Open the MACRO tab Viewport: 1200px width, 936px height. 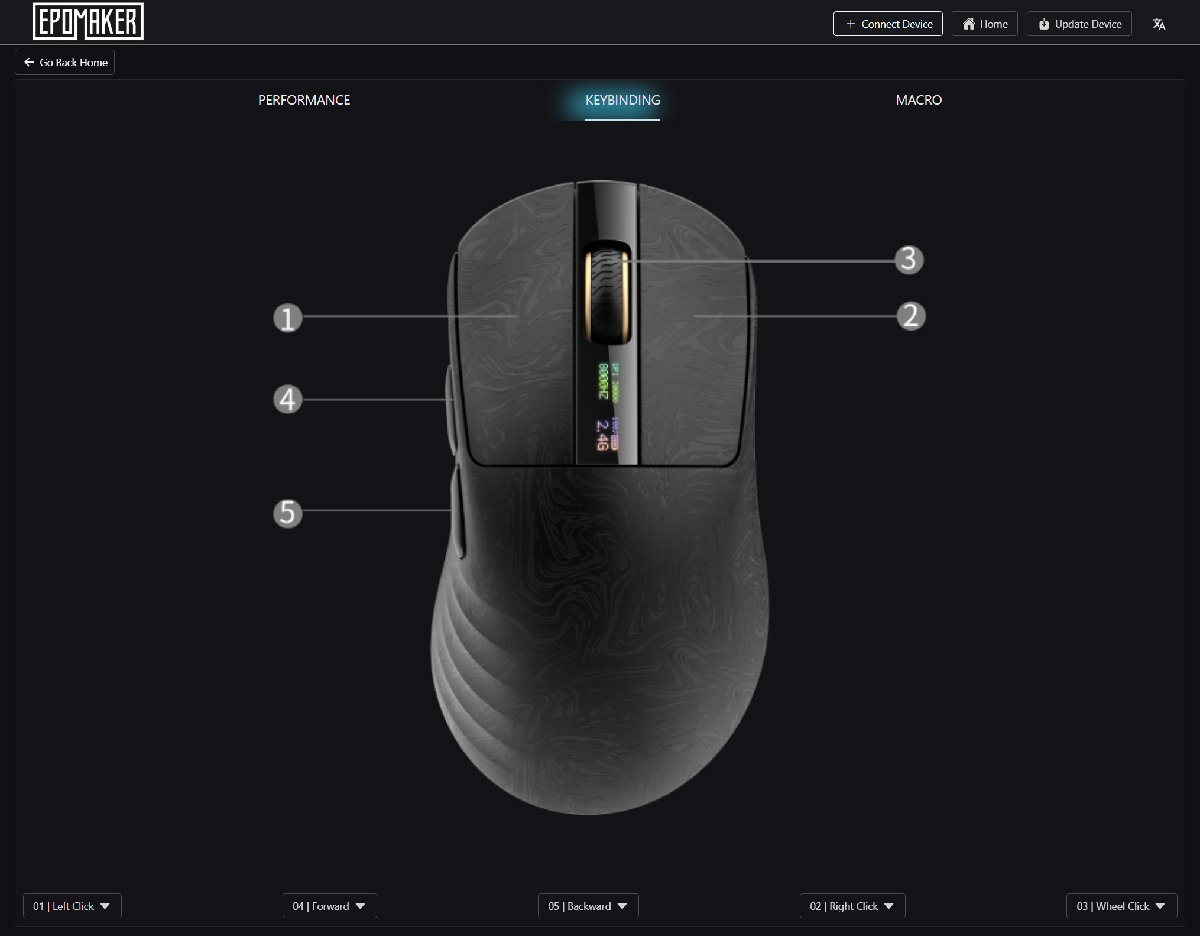tap(919, 100)
